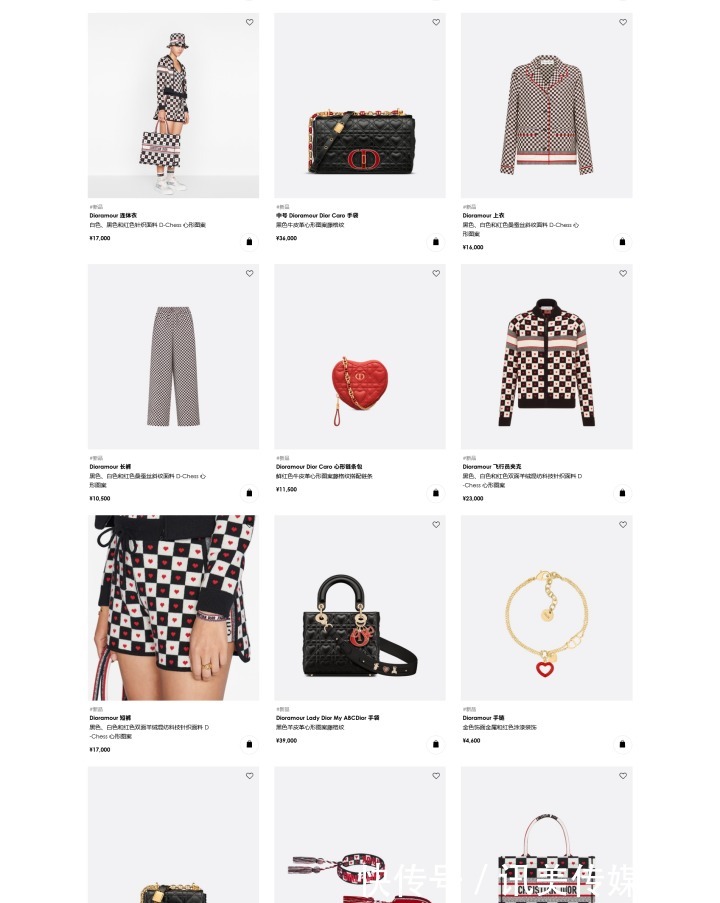The height and width of the screenshot is (903, 720).
Task: Add the Lady Dior My ABCDior bag to cart
Action: click(x=435, y=744)
